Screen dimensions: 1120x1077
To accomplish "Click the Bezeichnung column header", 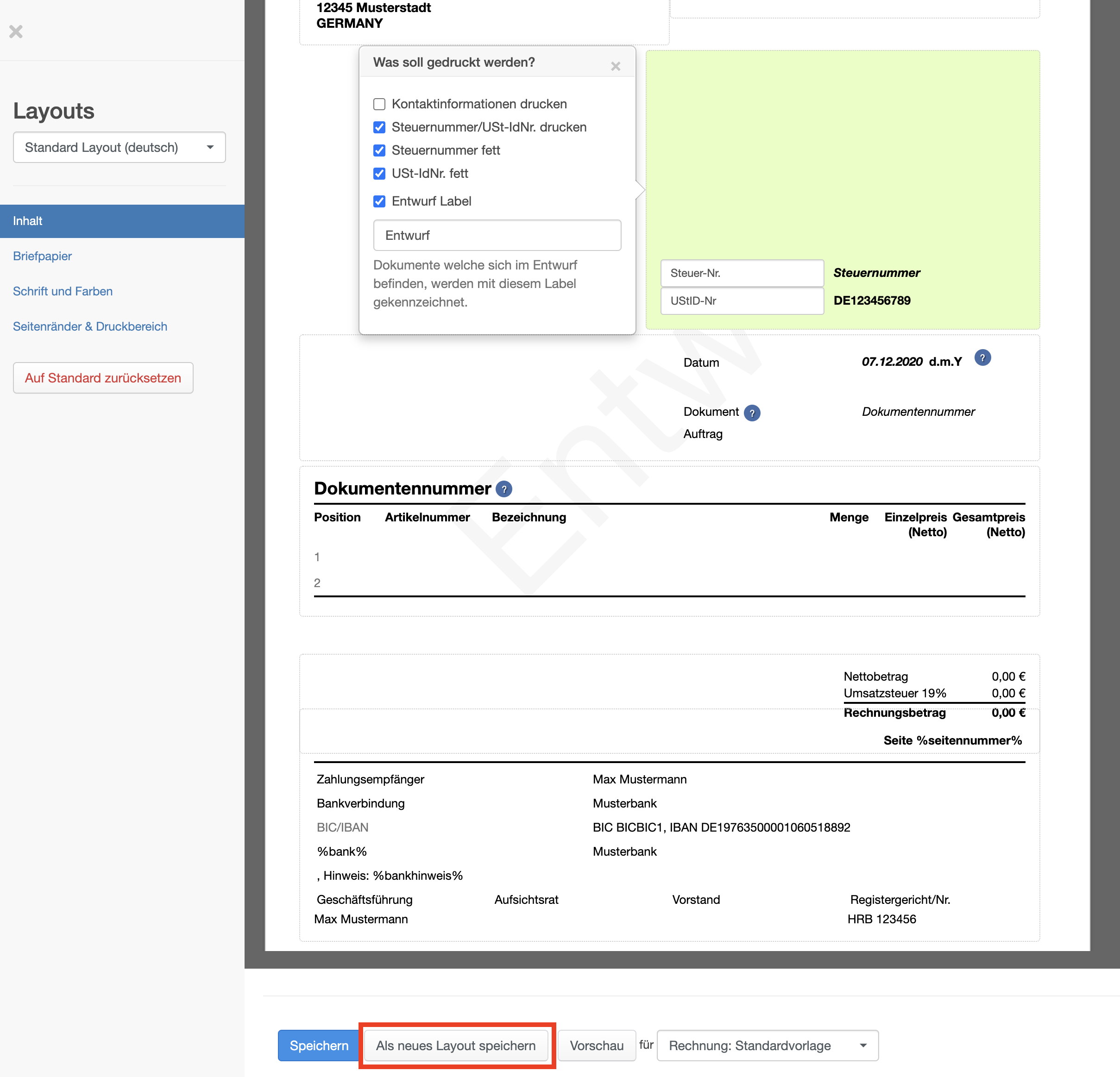I will point(529,517).
